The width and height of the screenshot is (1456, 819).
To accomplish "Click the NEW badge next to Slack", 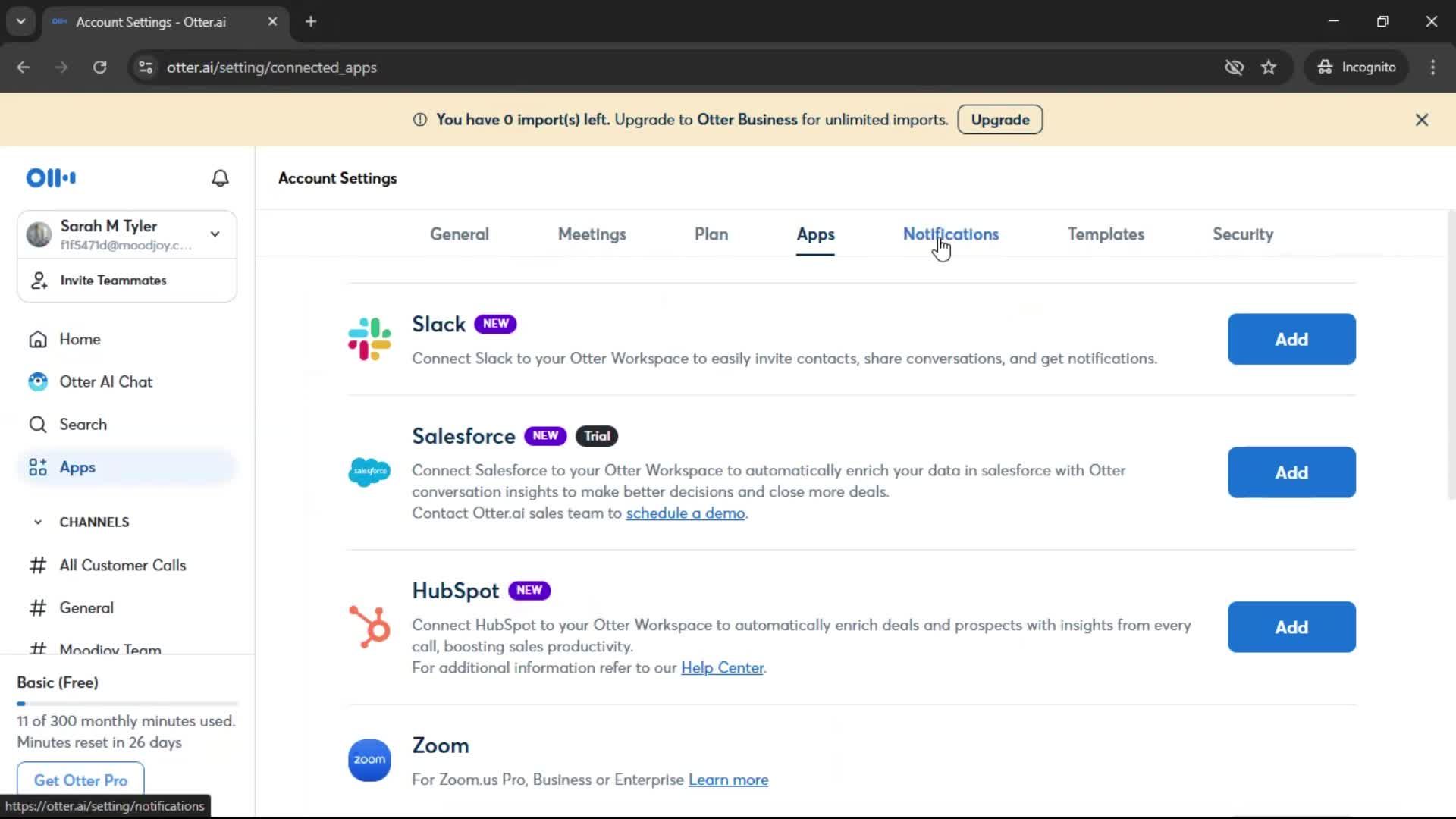I will tap(495, 324).
